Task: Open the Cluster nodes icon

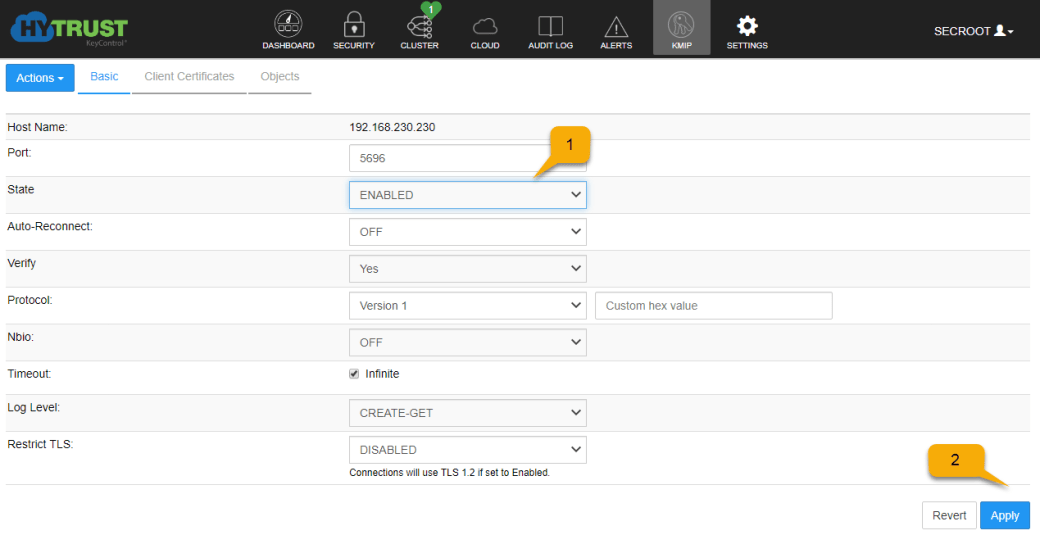Action: 419,26
